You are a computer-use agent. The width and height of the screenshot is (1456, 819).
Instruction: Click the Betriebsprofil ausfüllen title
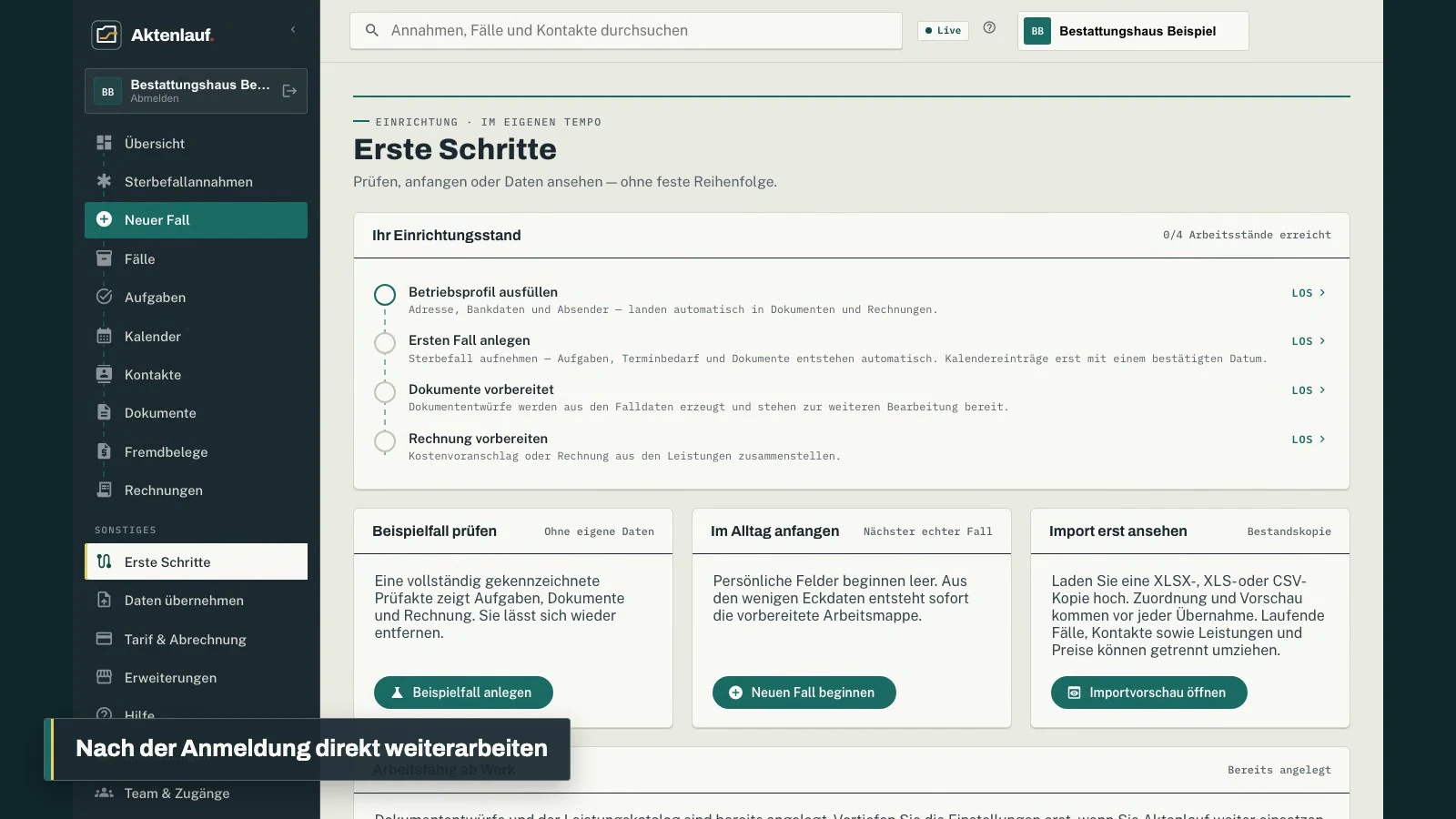(x=483, y=292)
